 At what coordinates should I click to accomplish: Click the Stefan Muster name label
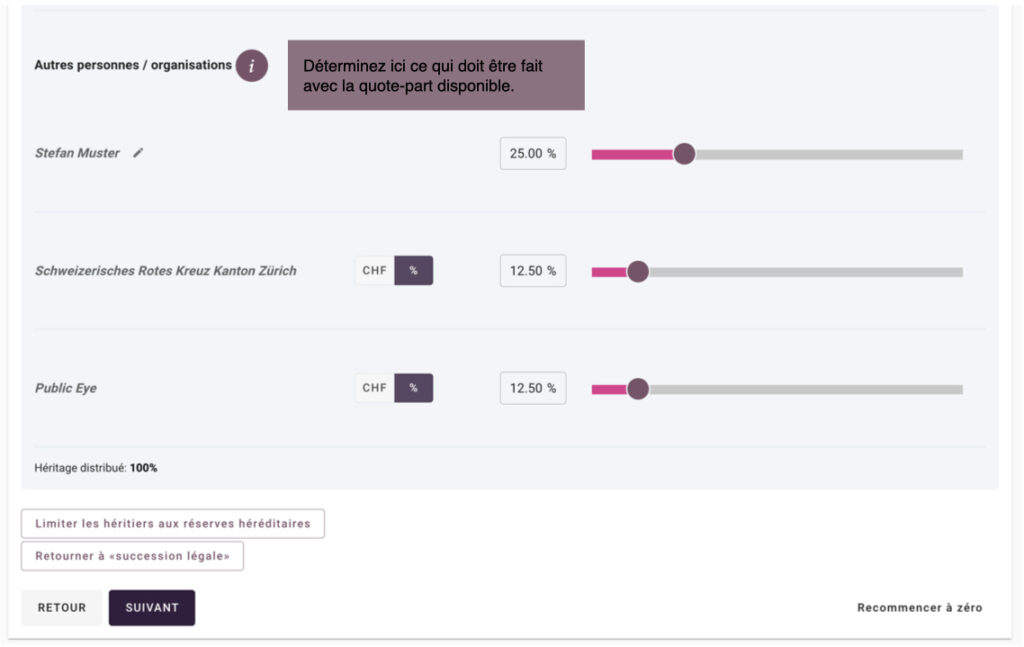[77, 153]
